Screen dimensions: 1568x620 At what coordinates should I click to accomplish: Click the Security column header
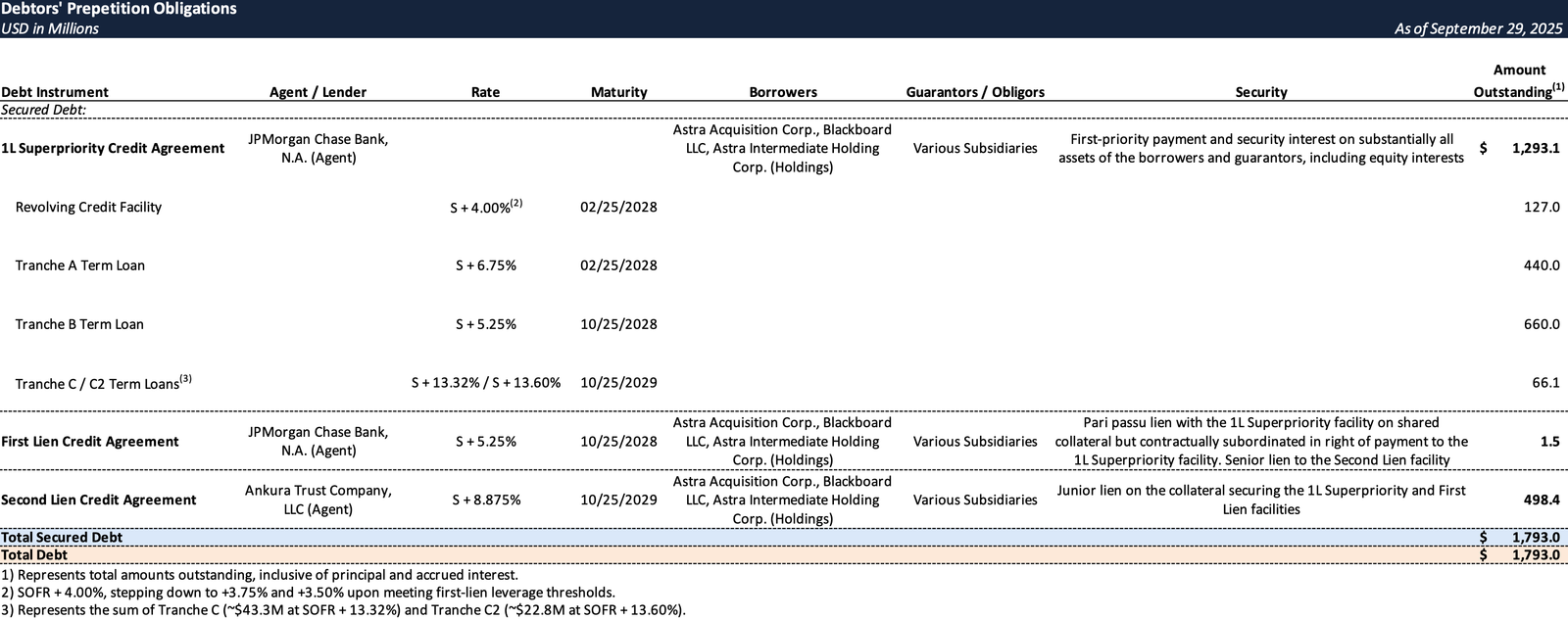pos(1260,92)
